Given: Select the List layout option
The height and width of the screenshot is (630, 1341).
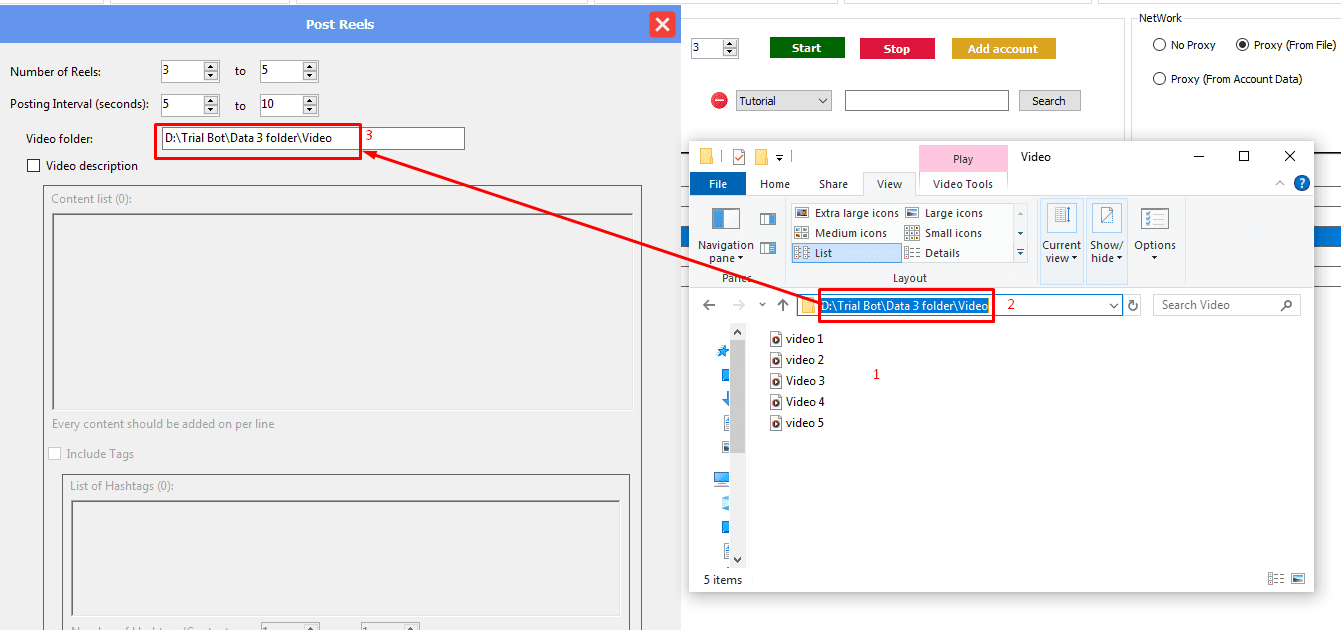Looking at the screenshot, I should (846, 253).
